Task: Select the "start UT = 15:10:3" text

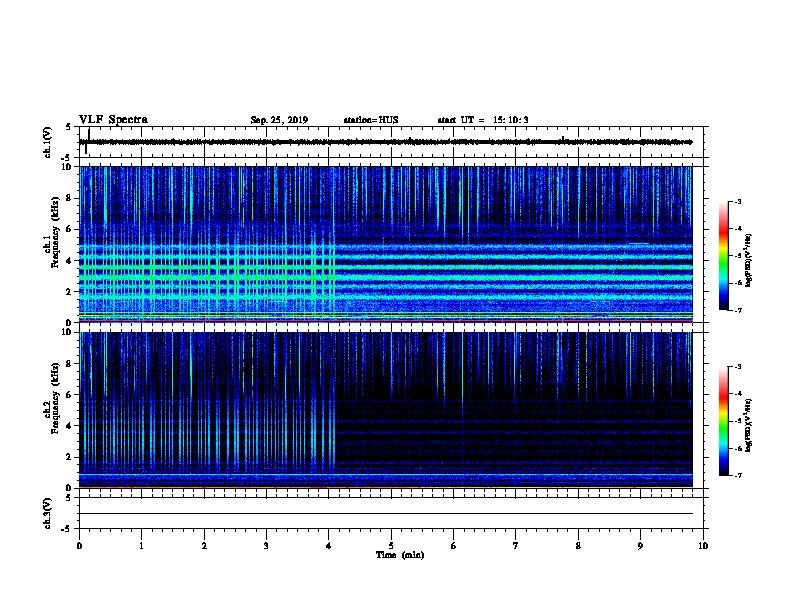Action: (x=483, y=120)
